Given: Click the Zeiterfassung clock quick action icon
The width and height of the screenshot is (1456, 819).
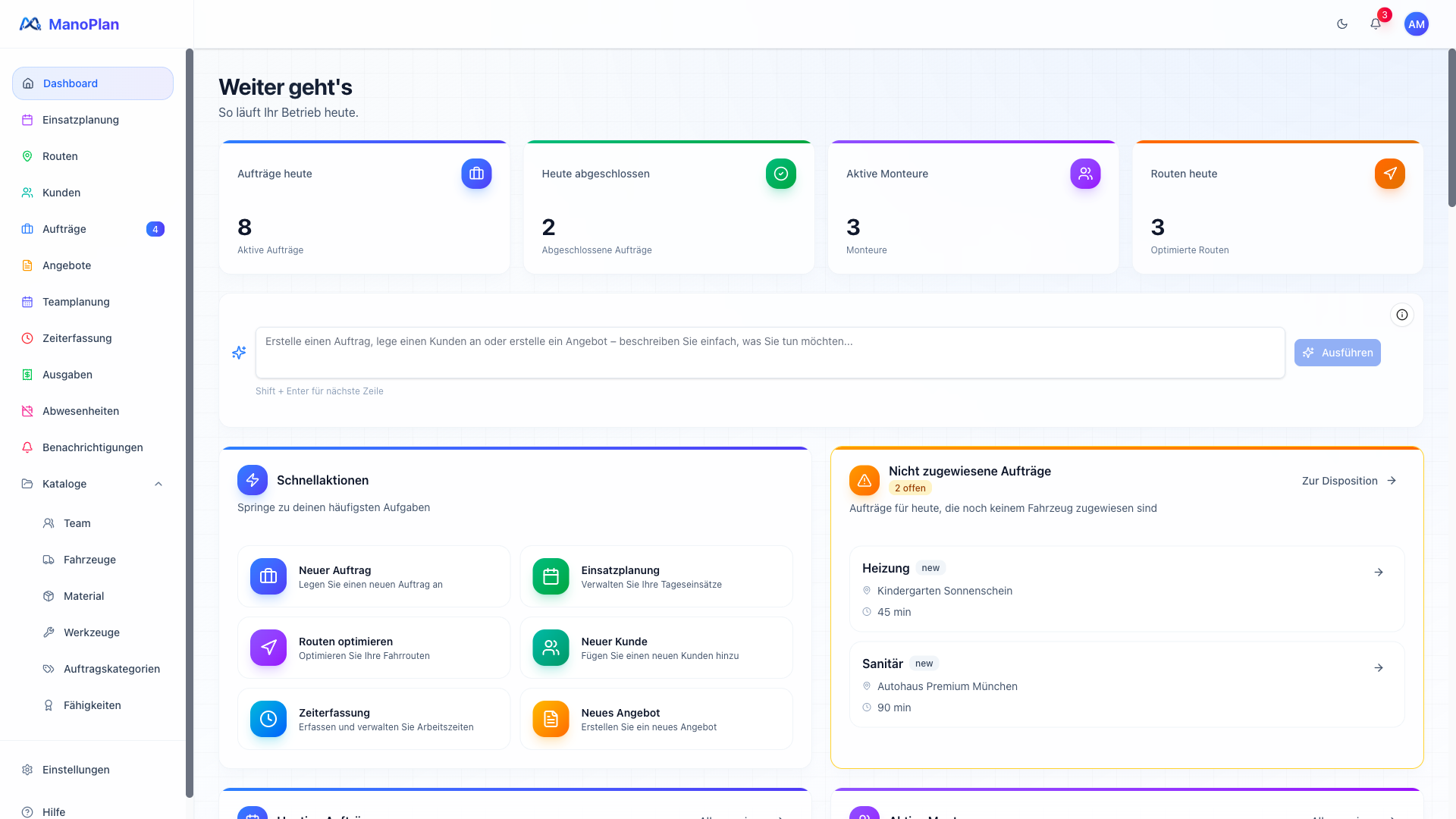Looking at the screenshot, I should click(268, 719).
